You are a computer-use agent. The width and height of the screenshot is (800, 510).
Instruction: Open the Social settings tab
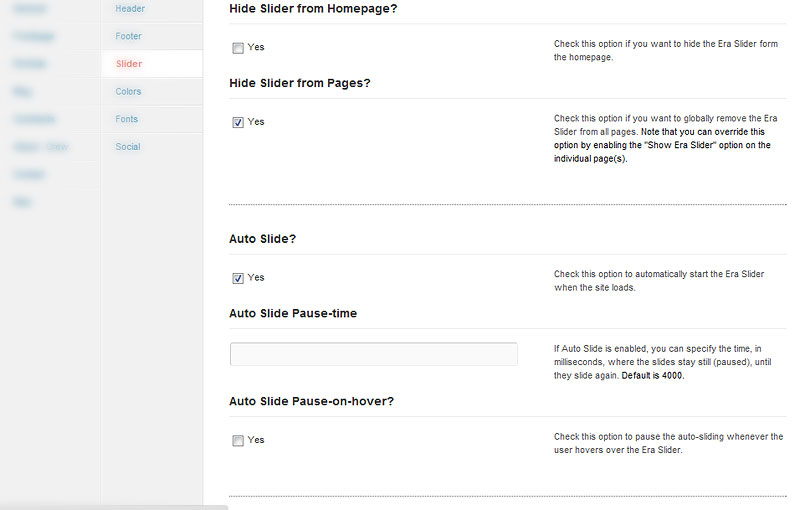click(x=128, y=147)
